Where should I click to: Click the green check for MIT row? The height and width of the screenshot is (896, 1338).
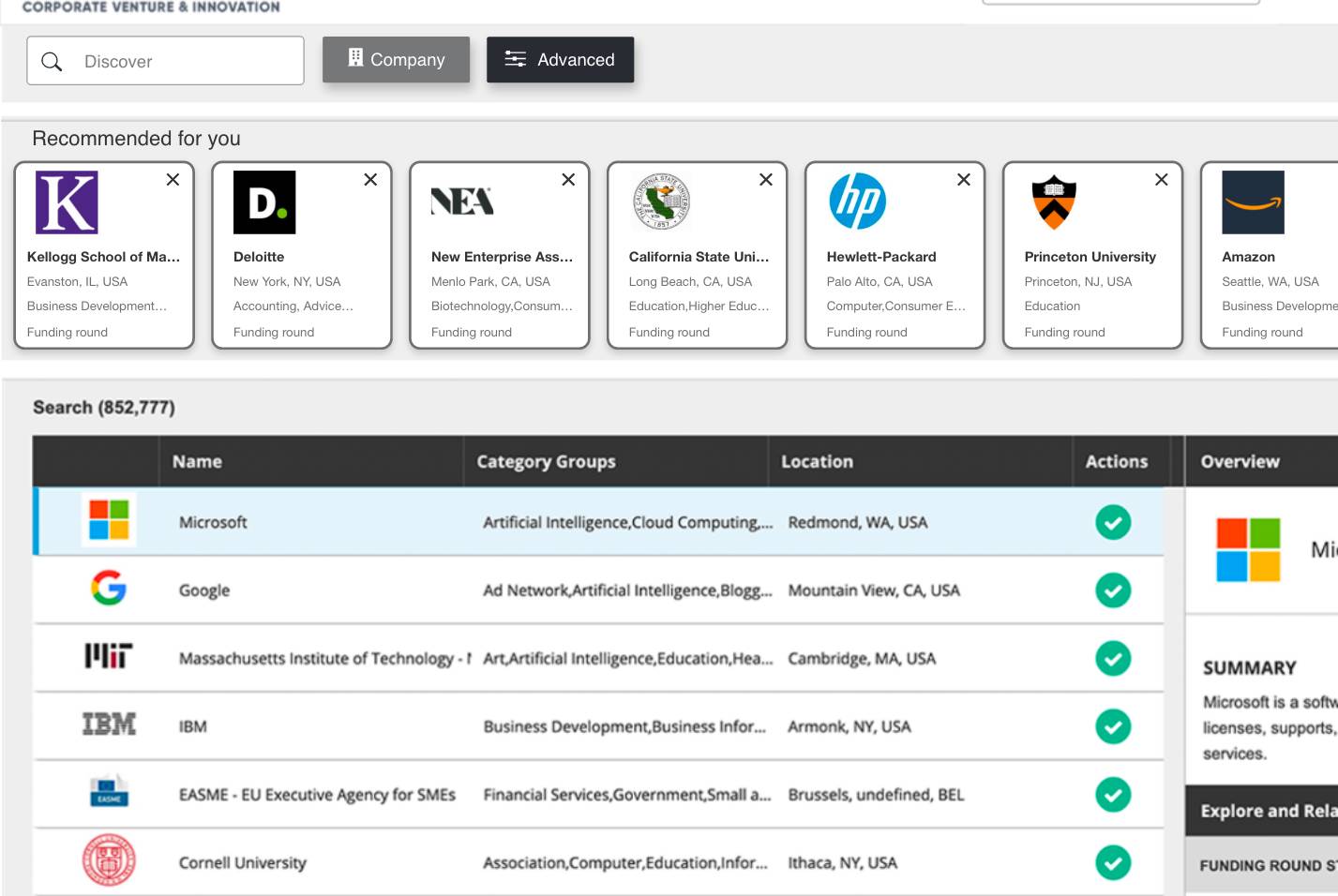pyautogui.click(x=1113, y=659)
